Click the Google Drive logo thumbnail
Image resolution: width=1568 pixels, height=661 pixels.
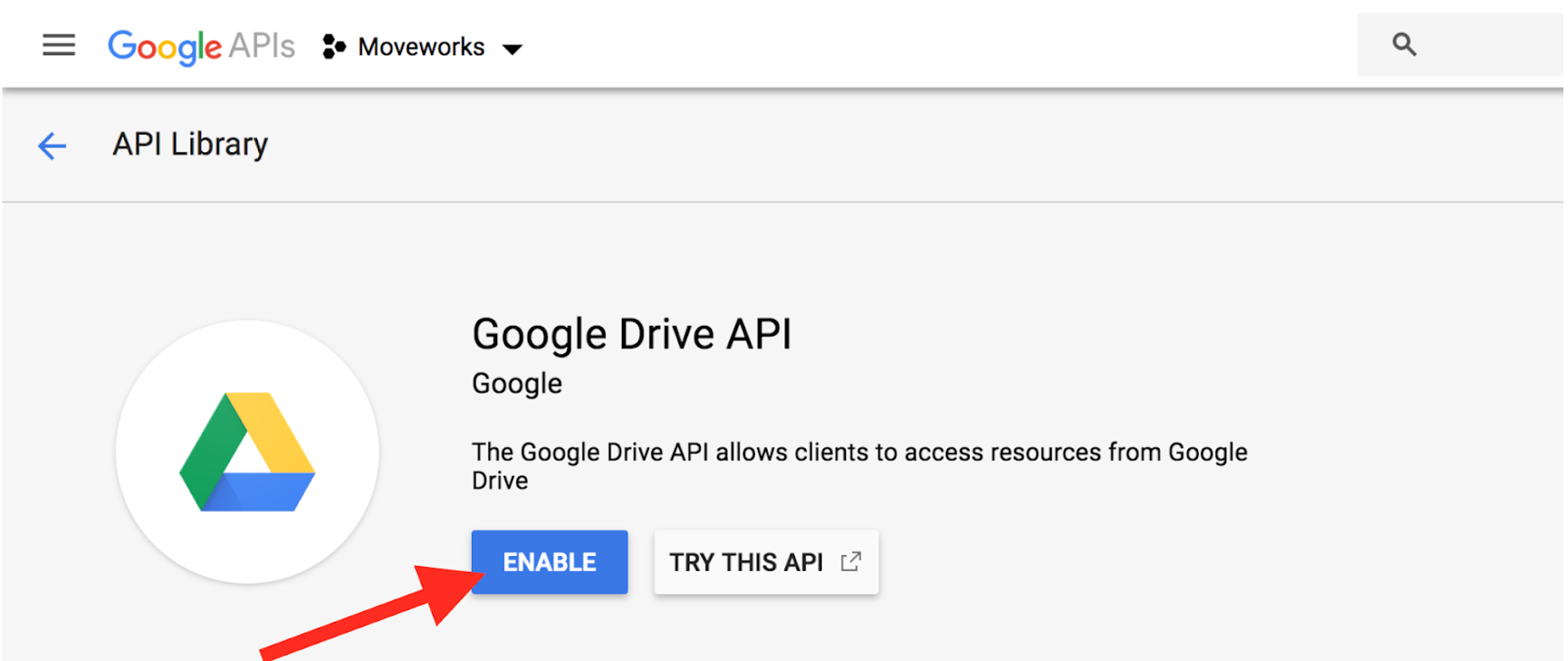[248, 452]
